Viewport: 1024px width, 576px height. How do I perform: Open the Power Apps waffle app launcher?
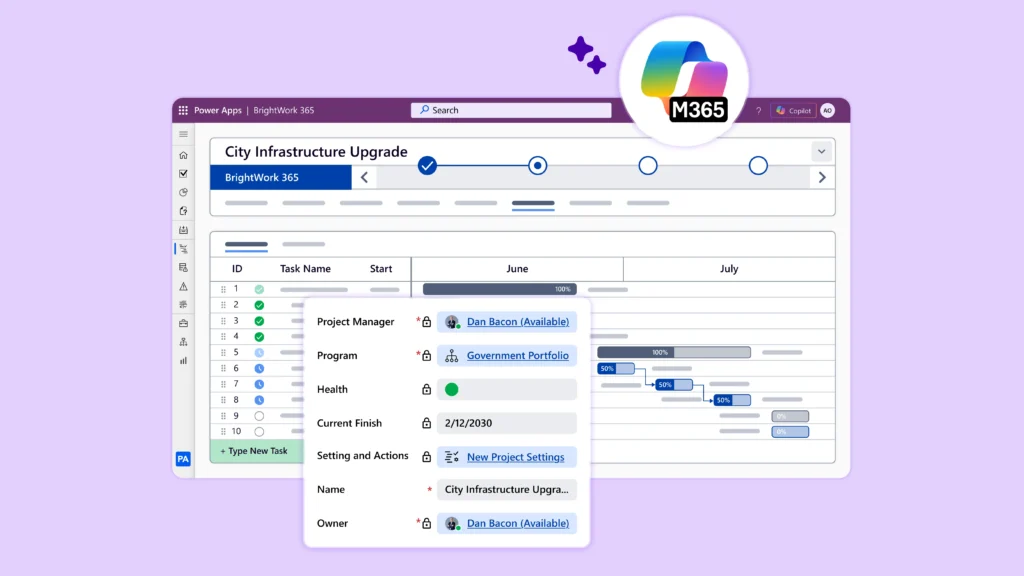point(183,110)
